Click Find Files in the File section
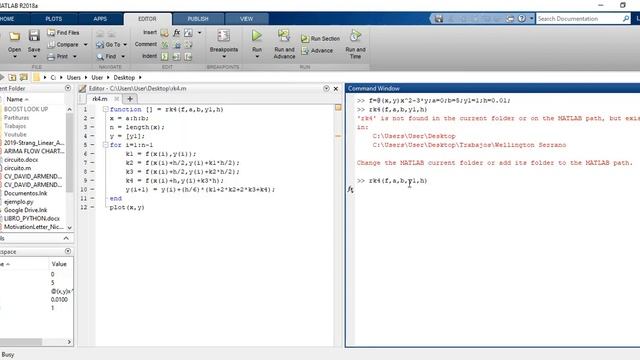 (x=63, y=32)
